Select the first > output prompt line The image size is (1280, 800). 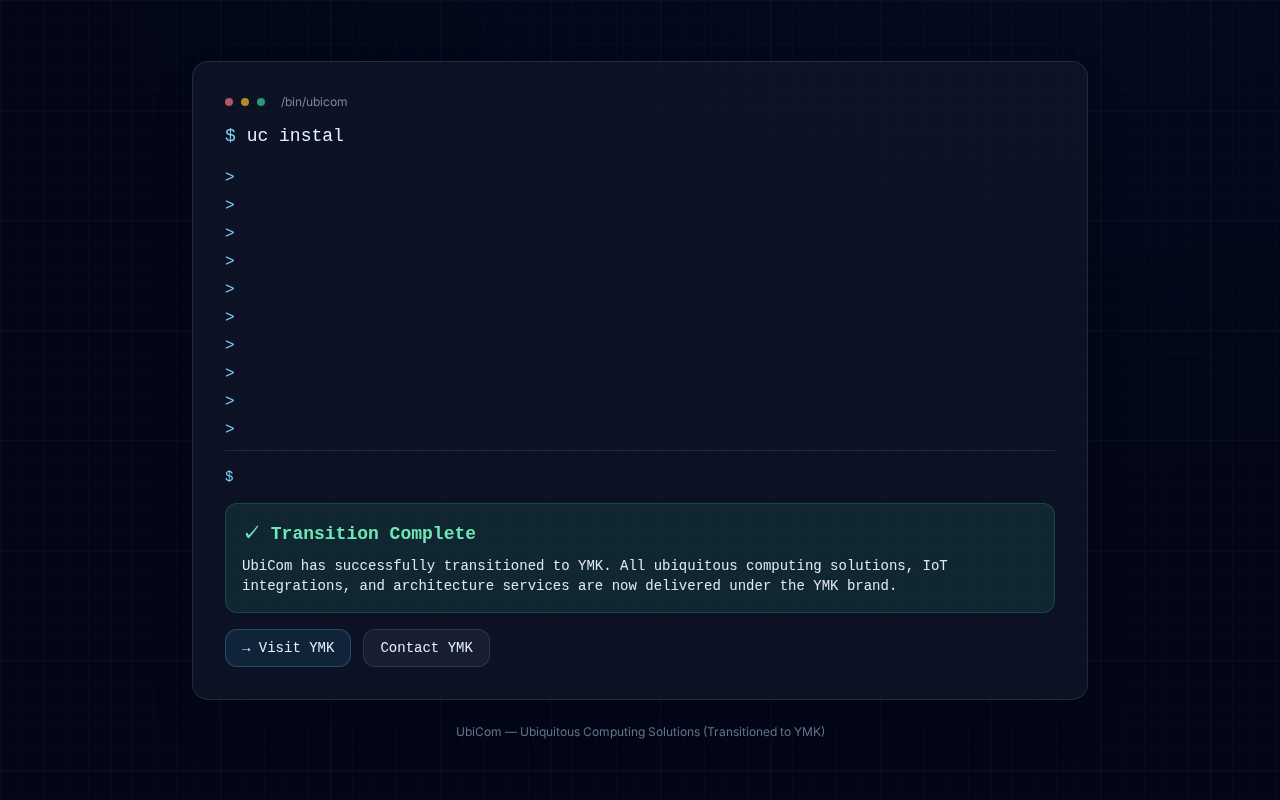pyautogui.click(x=230, y=178)
